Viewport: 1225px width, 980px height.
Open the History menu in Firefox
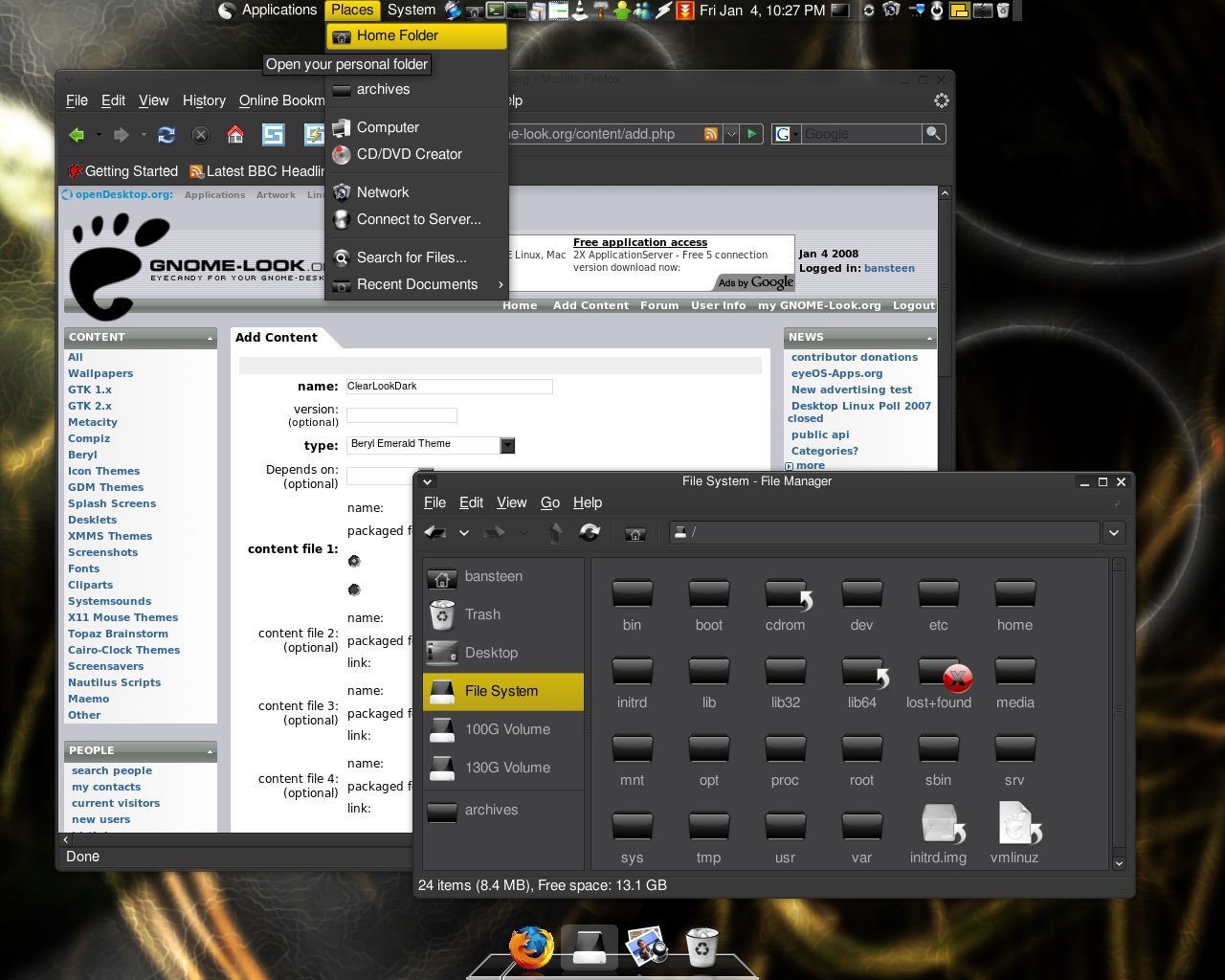[x=204, y=100]
